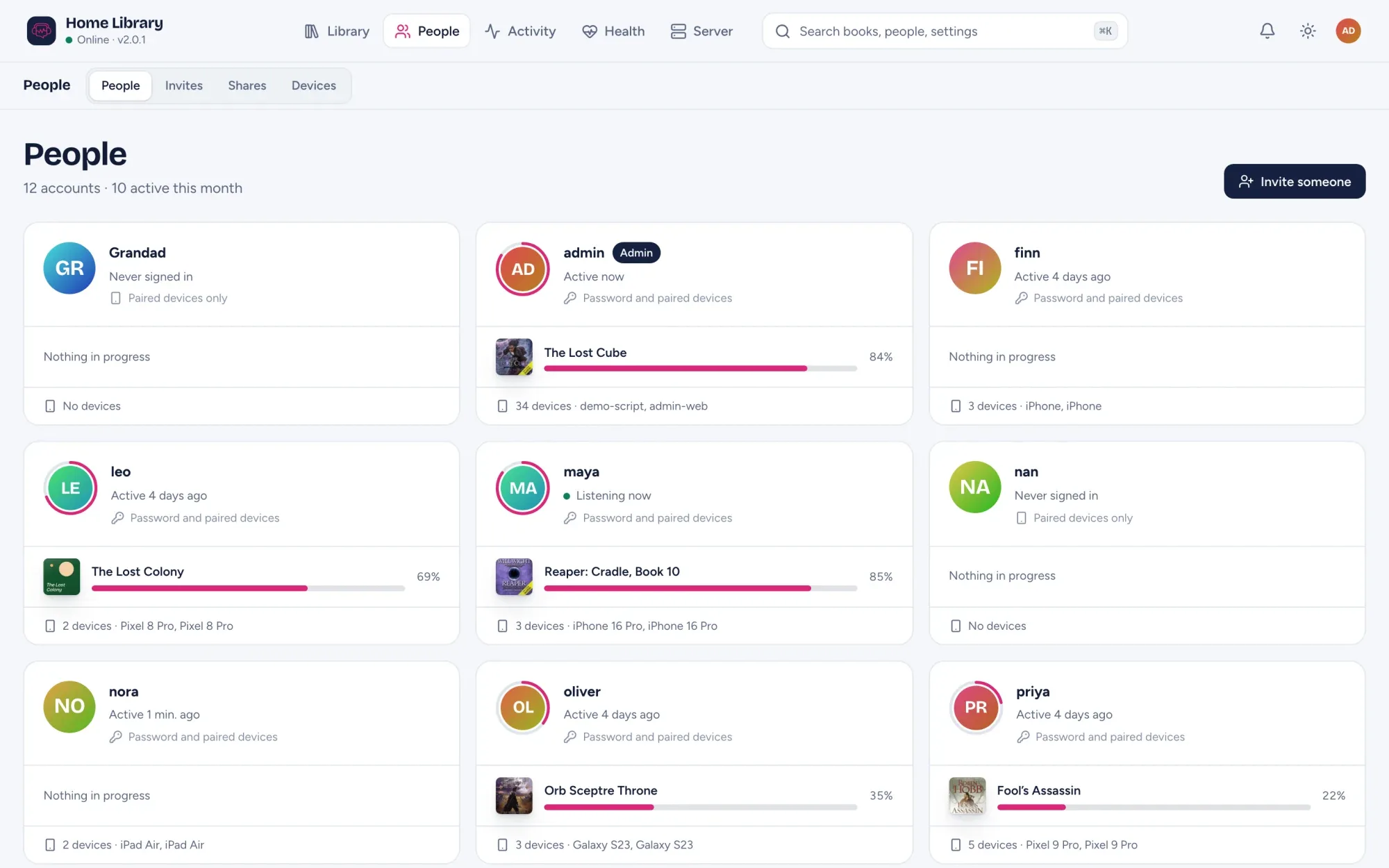Click '3 devices · iPhone, iPhone' text
The height and width of the screenshot is (868, 1389).
pyautogui.click(x=1034, y=406)
